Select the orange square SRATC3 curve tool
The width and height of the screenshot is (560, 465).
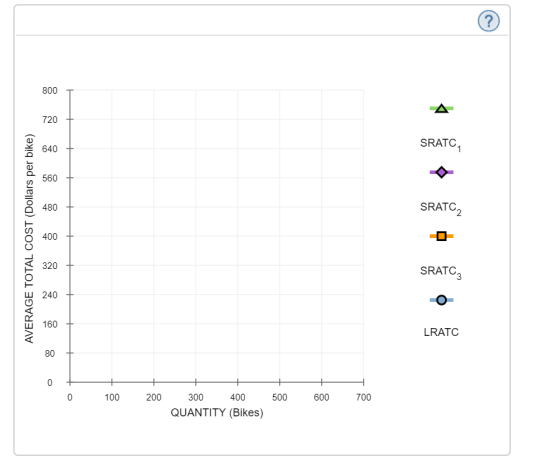pyautogui.click(x=441, y=236)
